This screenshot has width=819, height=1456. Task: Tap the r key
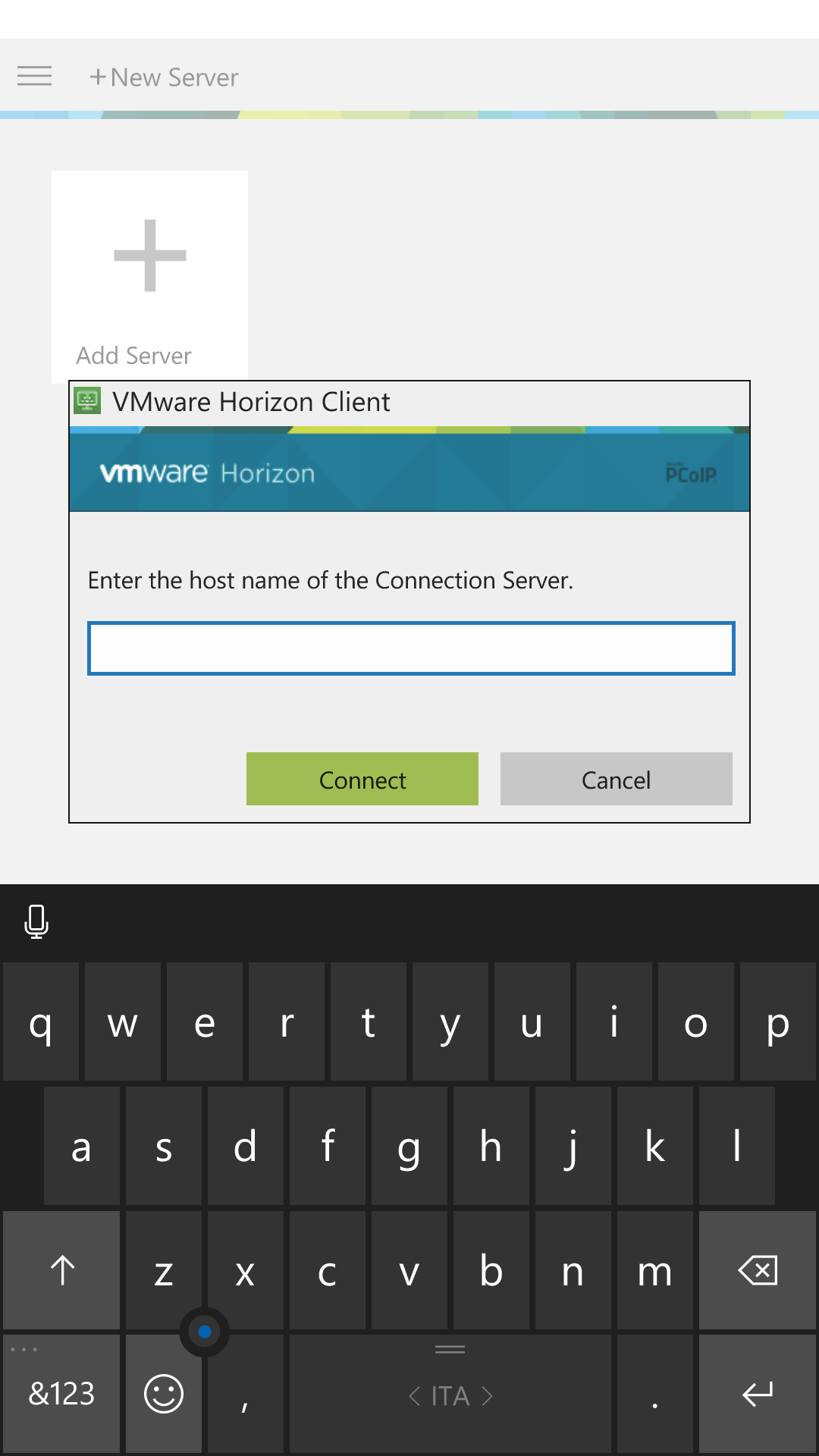287,1021
